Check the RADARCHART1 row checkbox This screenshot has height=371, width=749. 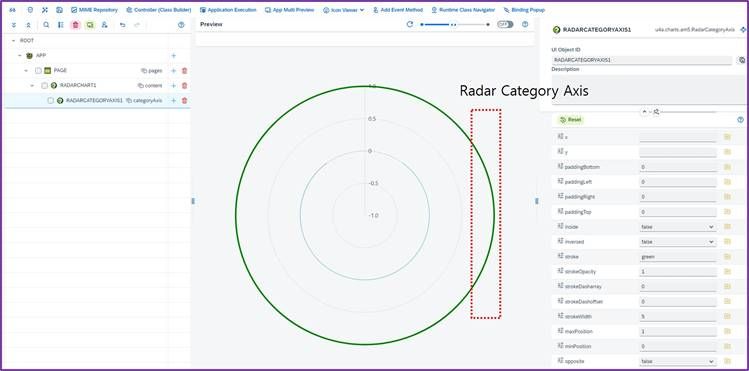click(x=44, y=86)
